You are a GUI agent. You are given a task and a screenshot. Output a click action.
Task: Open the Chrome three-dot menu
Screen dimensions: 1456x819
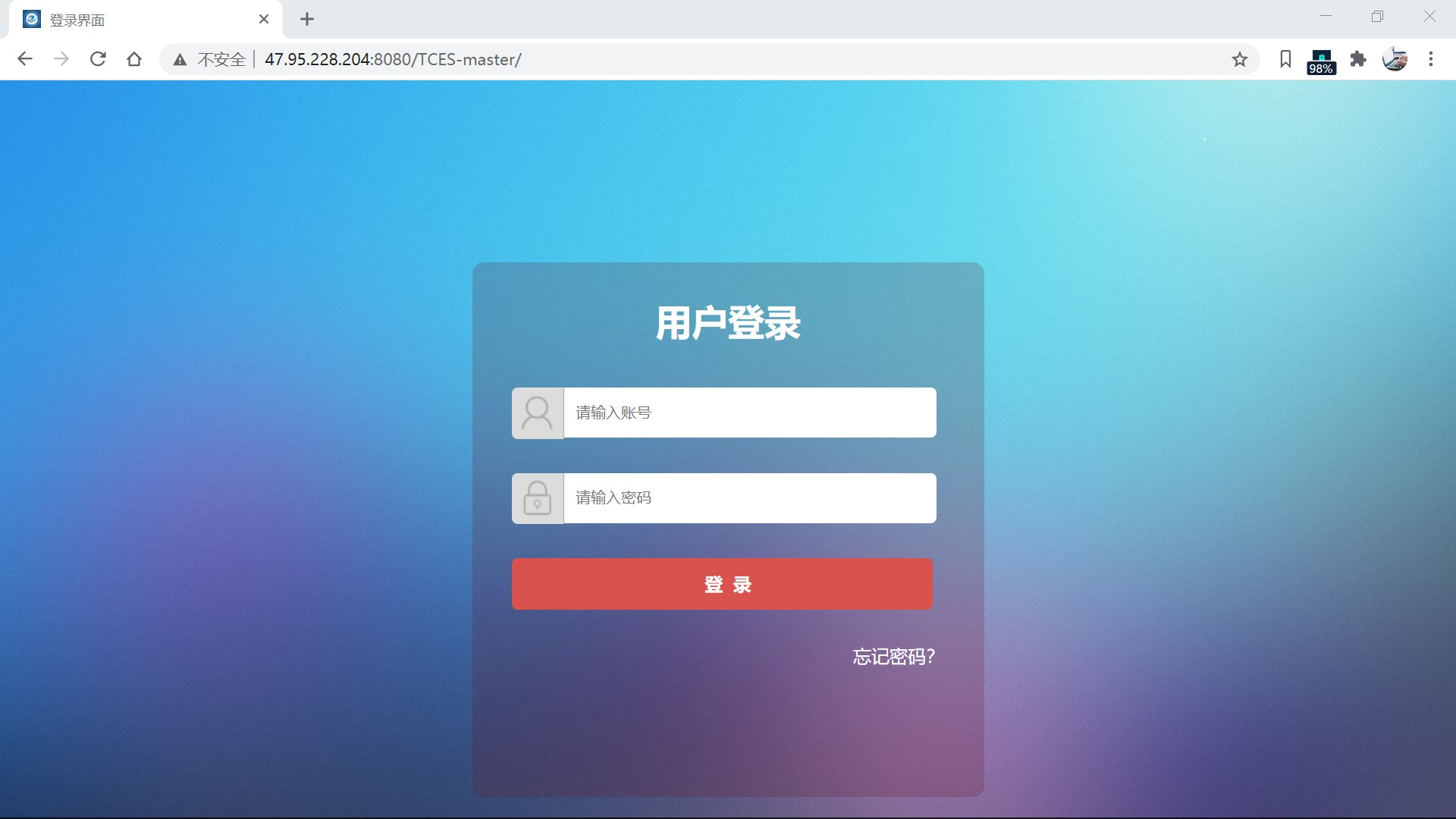1432,59
